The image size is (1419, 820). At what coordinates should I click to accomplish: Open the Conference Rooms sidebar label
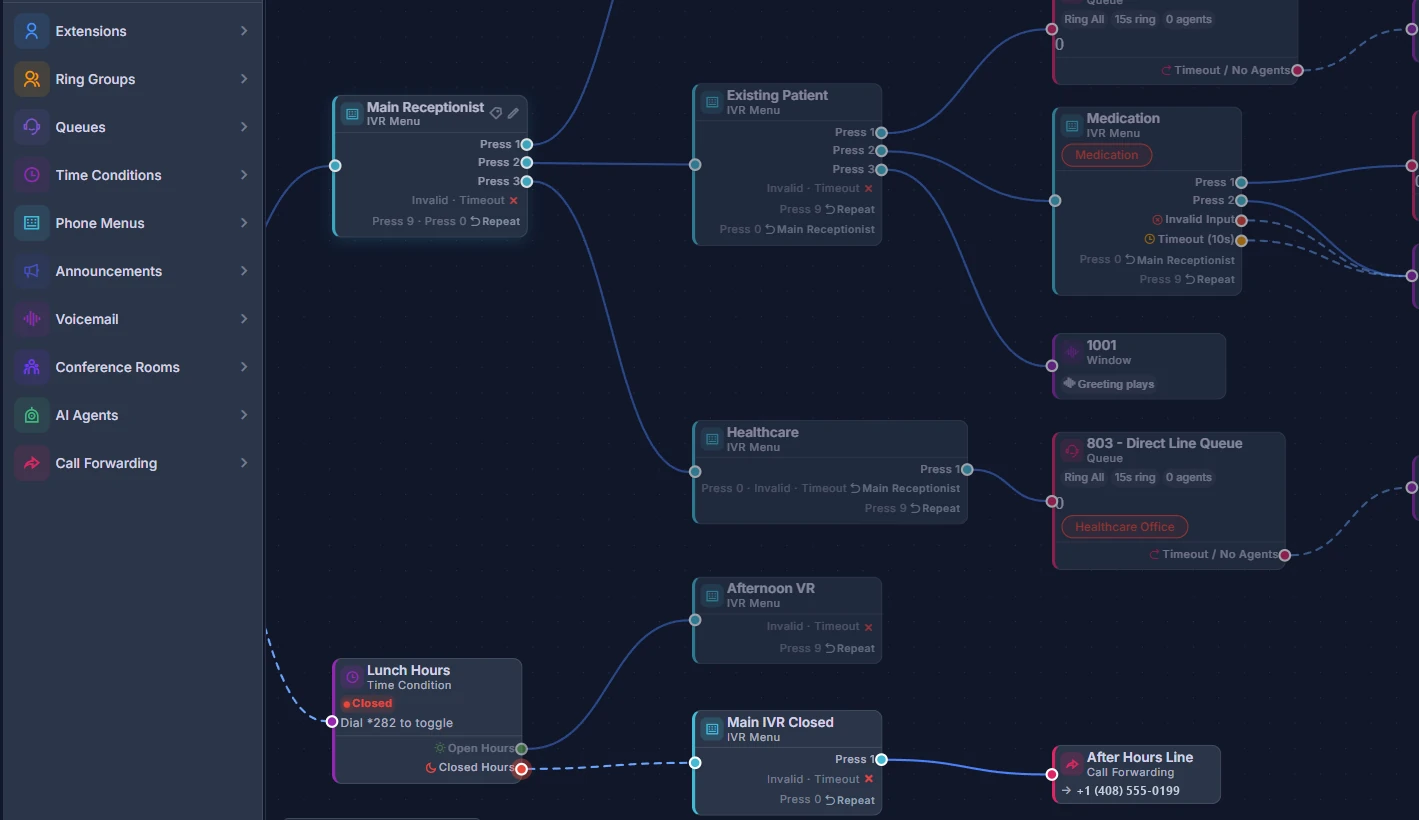click(118, 367)
